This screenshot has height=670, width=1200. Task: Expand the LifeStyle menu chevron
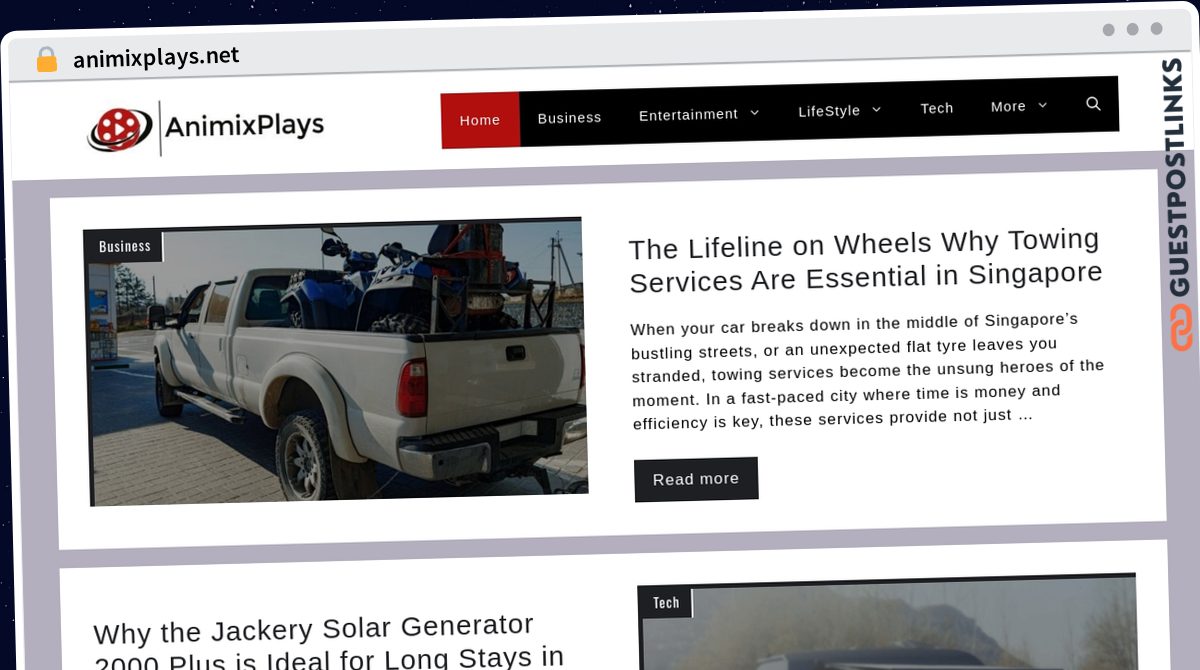coord(876,109)
